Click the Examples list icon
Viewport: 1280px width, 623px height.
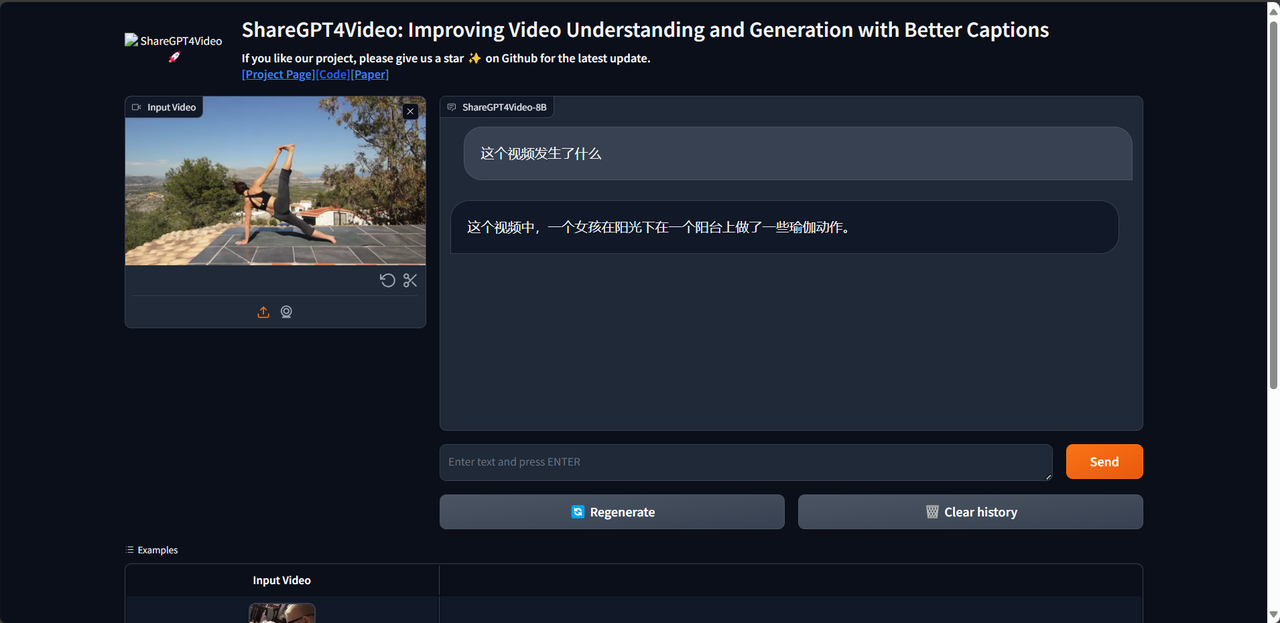pyautogui.click(x=130, y=550)
